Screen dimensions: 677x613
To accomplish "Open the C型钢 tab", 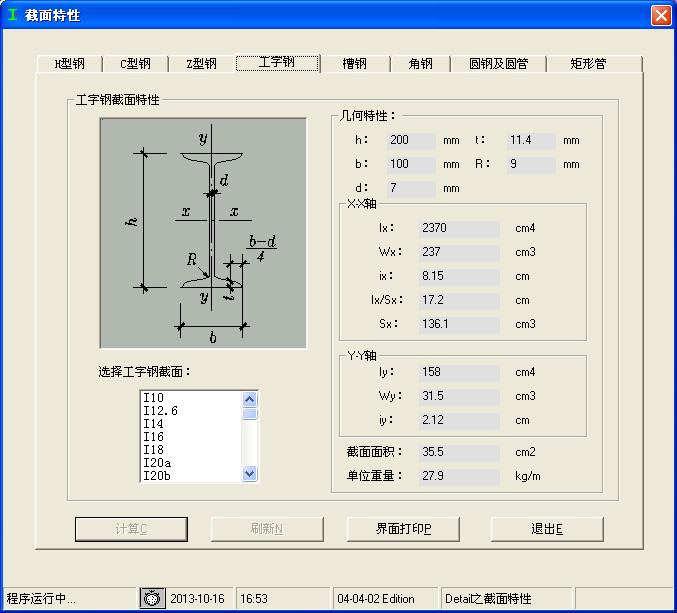I will (135, 64).
